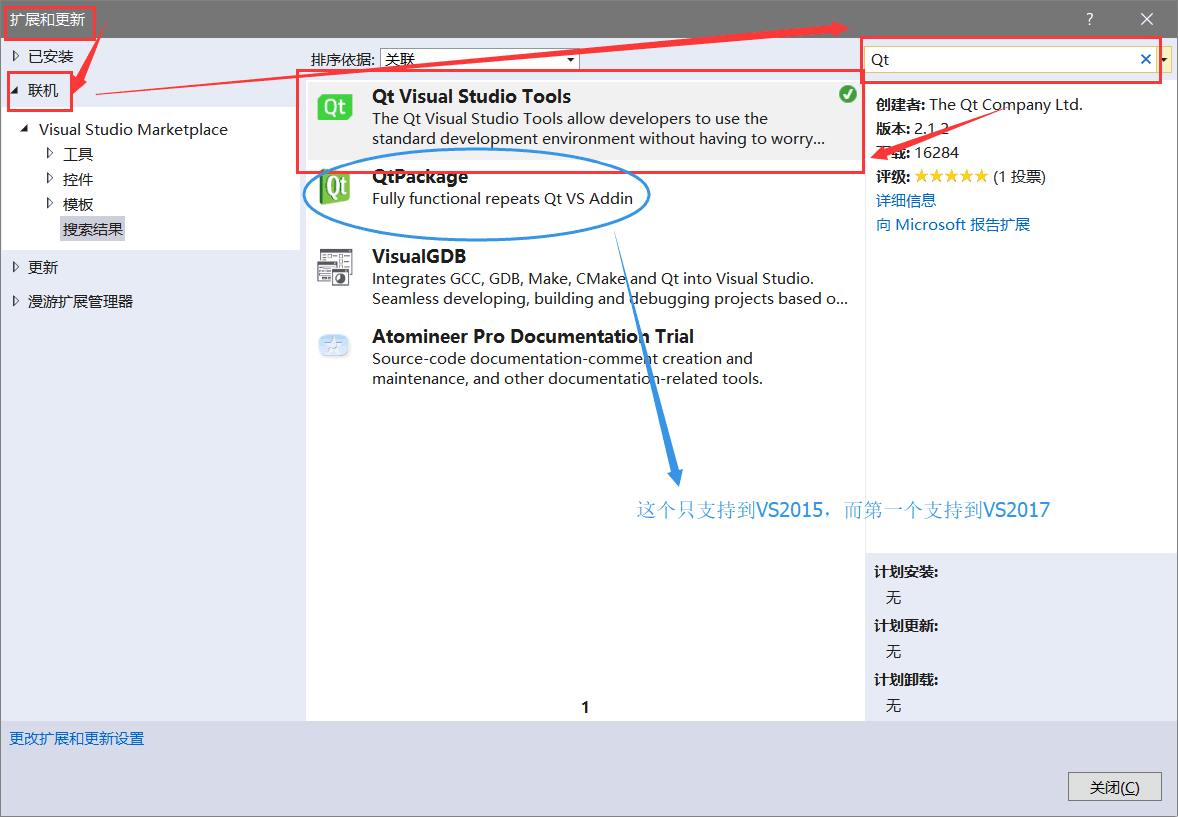
Task: Click the 详细信息 link
Action: 906,201
